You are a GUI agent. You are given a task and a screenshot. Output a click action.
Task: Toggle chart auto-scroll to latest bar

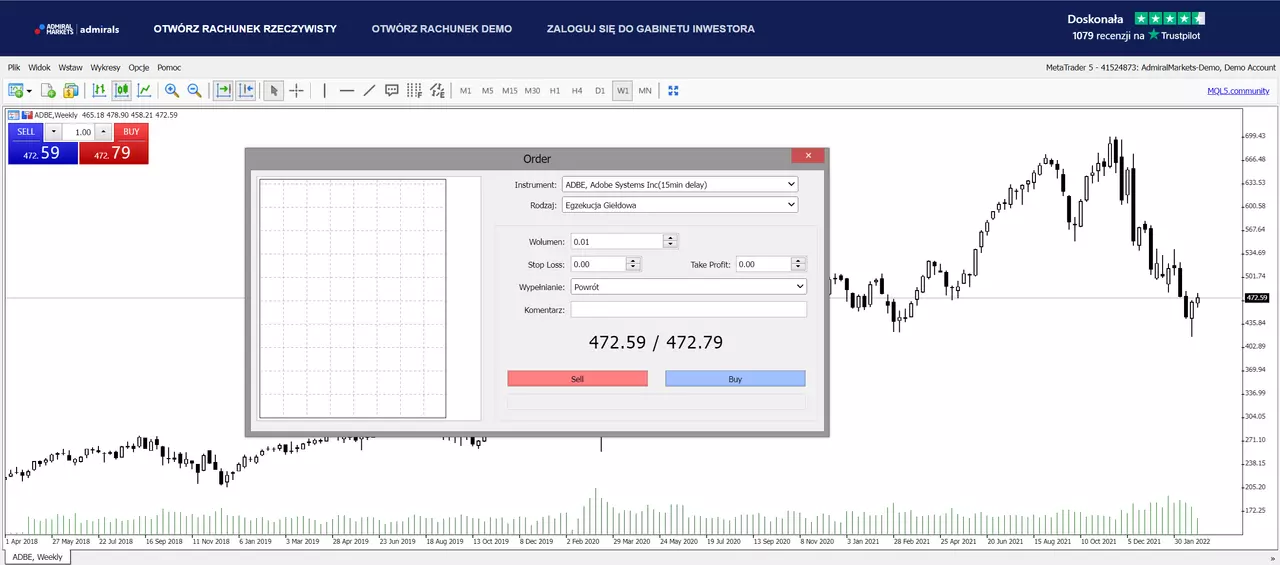[223, 90]
